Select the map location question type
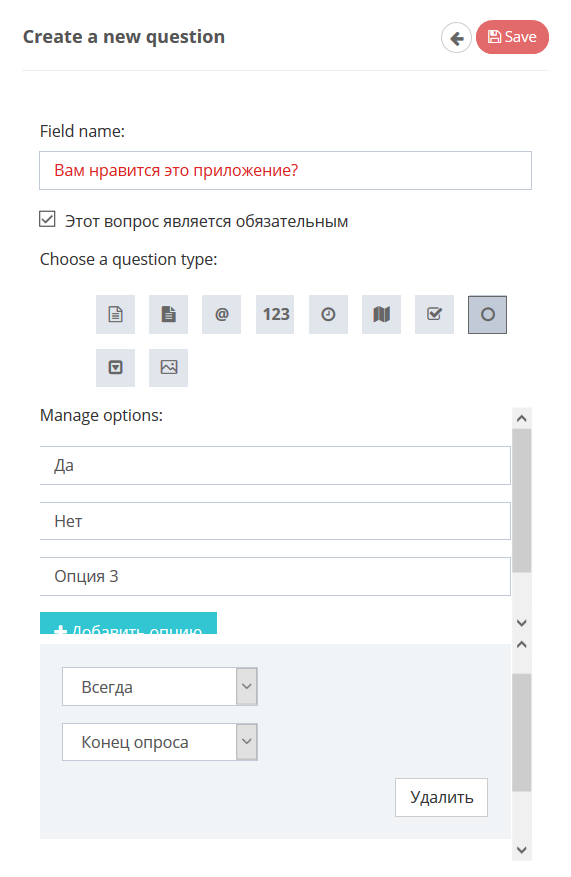 point(381,314)
